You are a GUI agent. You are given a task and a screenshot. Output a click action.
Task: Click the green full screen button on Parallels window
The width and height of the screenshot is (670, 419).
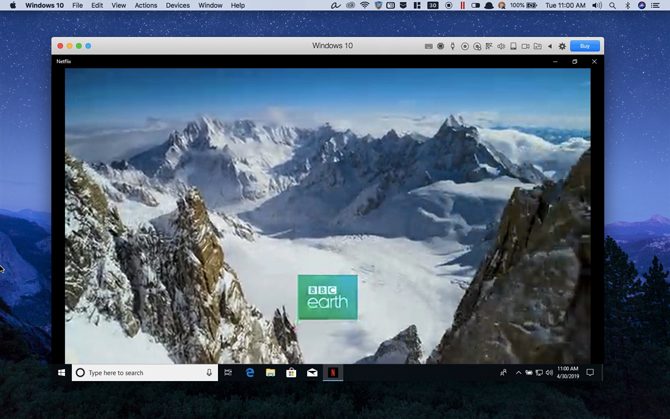(79, 46)
